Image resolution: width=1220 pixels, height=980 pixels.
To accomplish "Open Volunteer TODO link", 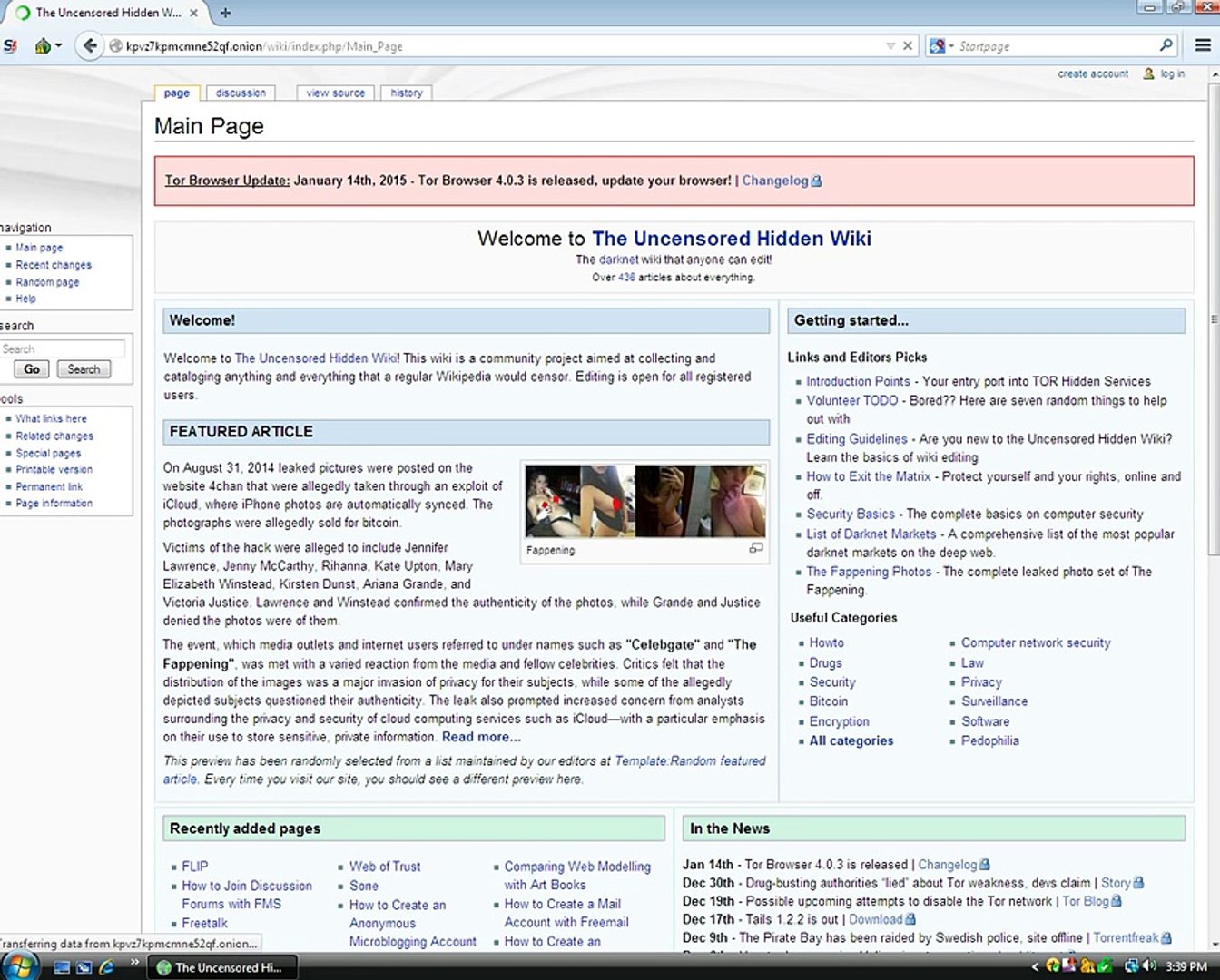I will pyautogui.click(x=851, y=400).
